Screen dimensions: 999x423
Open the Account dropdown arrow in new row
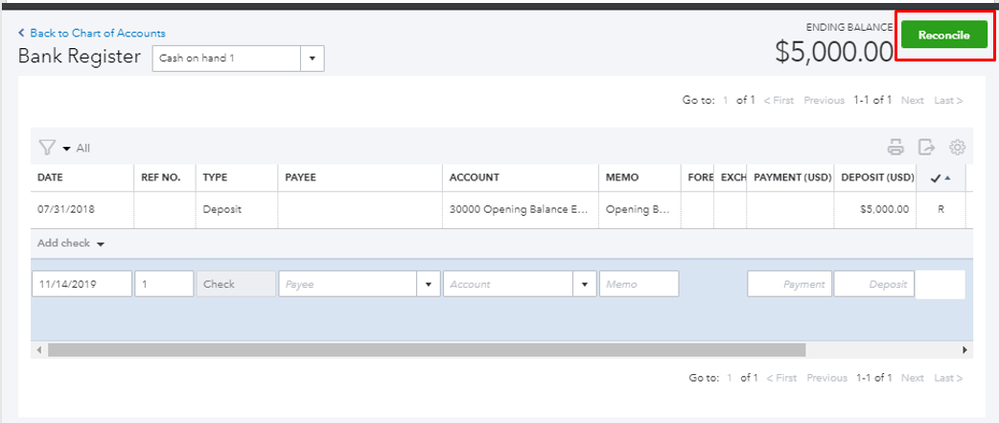(584, 284)
